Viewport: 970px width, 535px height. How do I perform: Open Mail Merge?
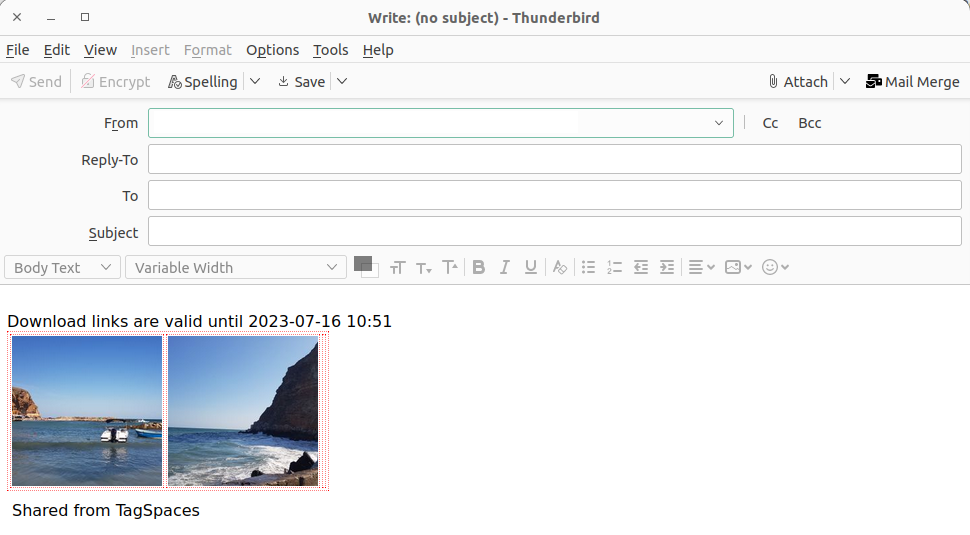pos(912,82)
